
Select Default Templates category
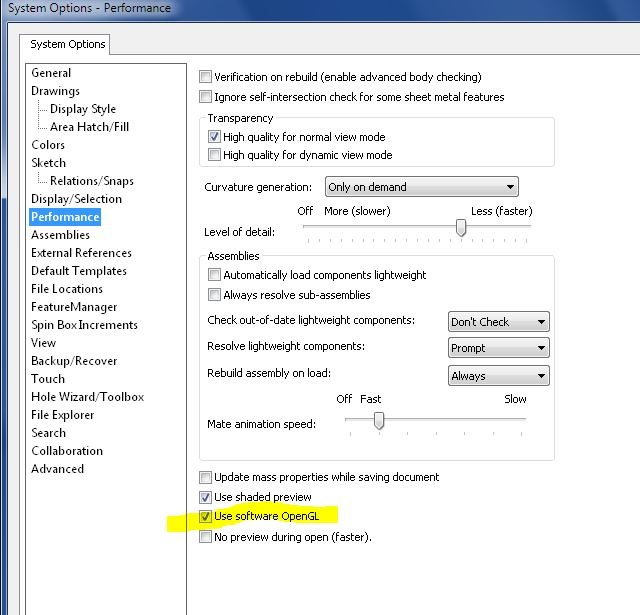coord(79,271)
